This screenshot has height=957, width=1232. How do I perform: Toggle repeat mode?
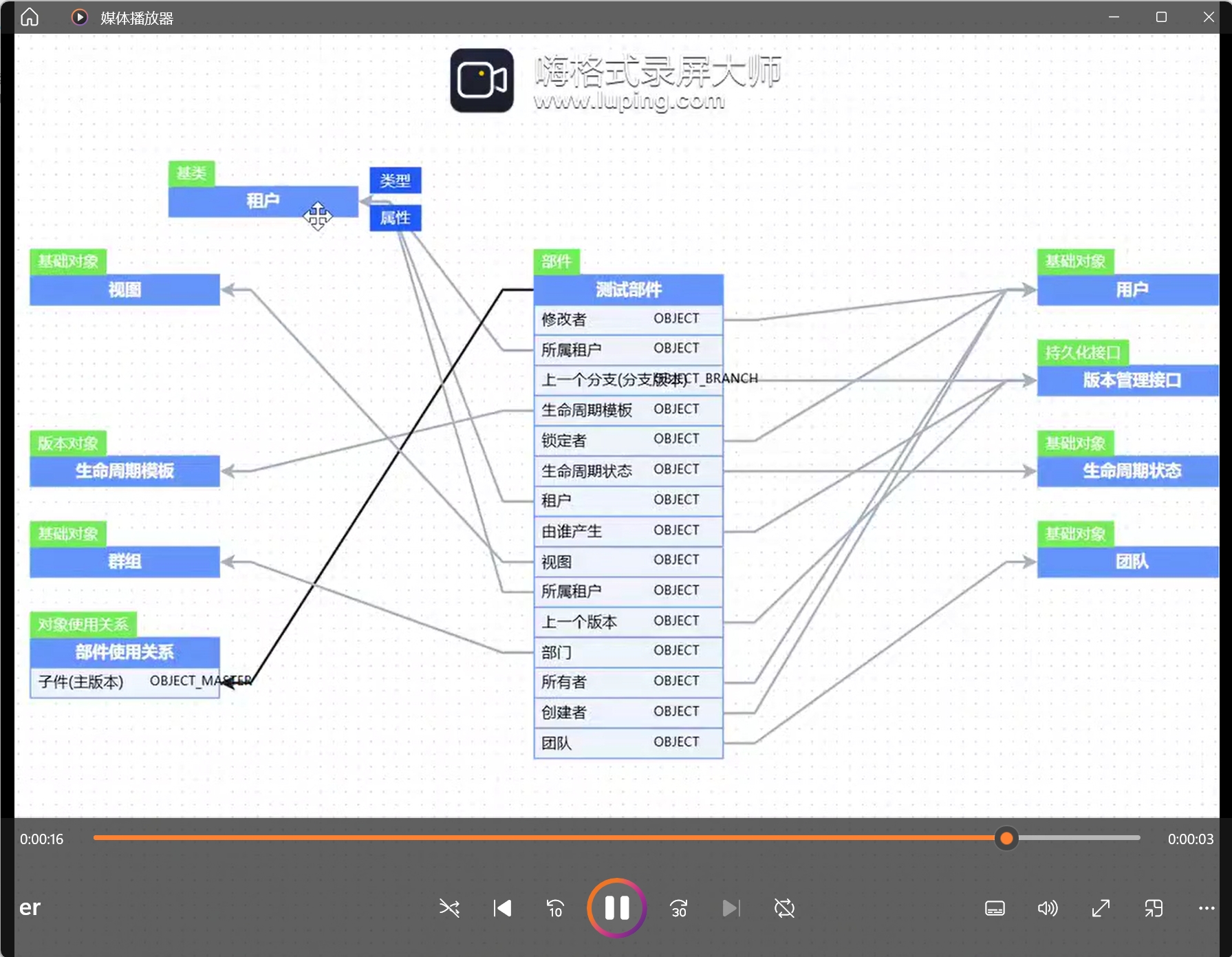tap(784, 908)
